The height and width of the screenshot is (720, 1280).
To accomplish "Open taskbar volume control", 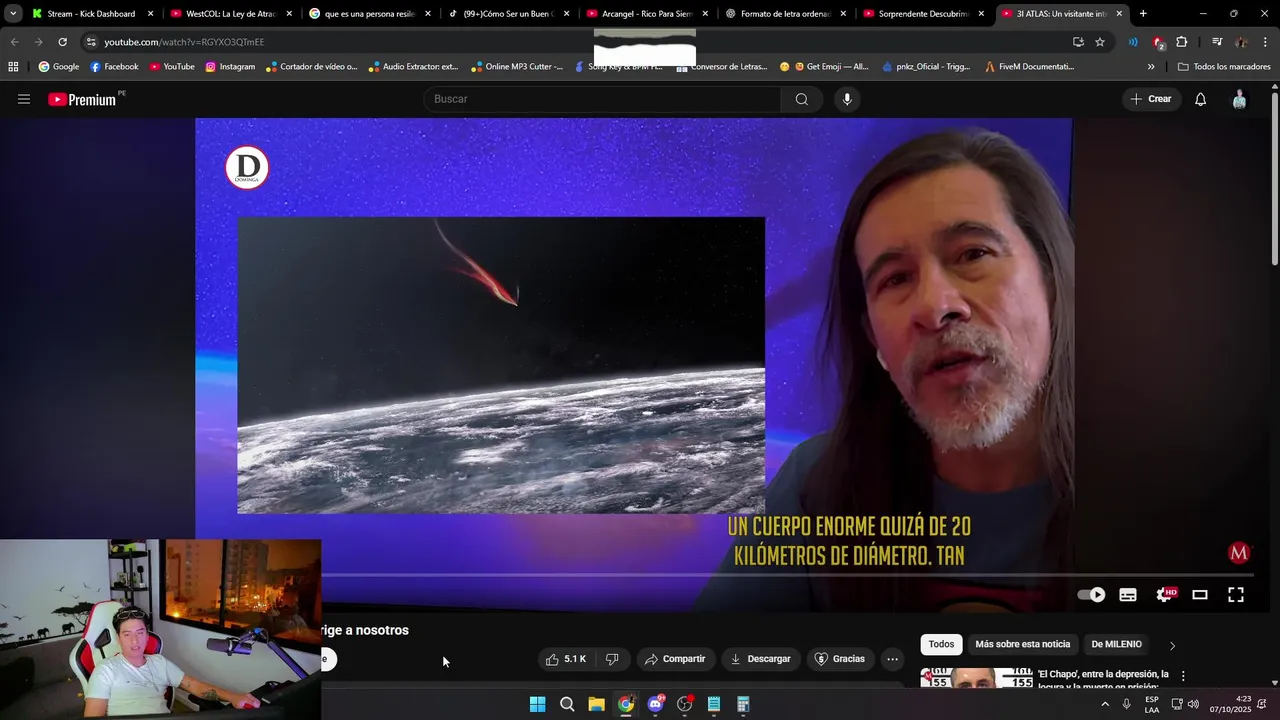I will click(x=1193, y=704).
